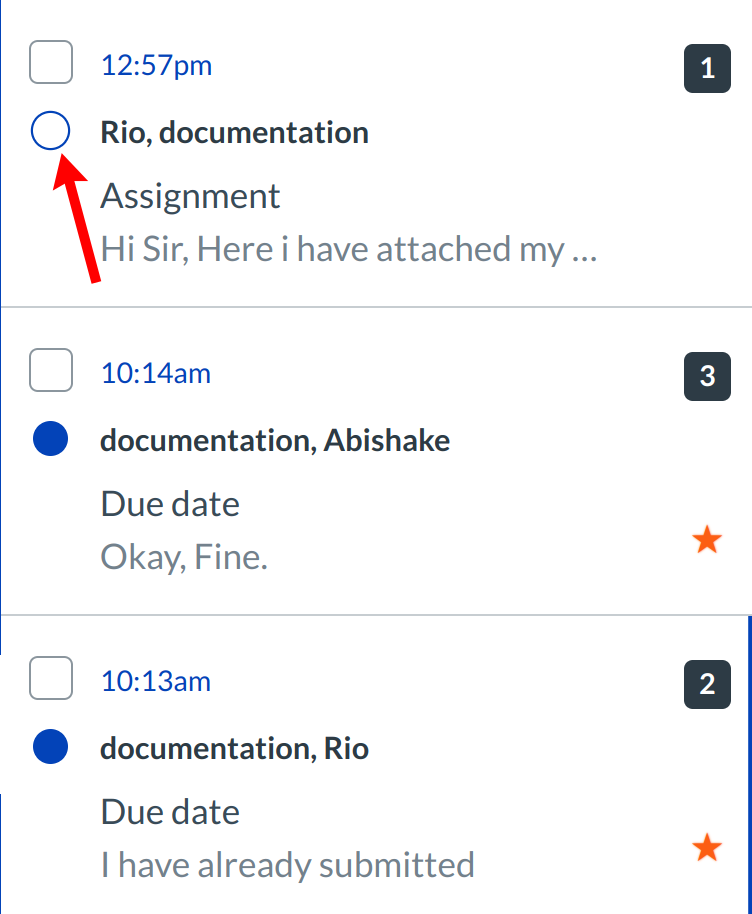Click the "Hi Sir, Here i have attached" preview

349,248
